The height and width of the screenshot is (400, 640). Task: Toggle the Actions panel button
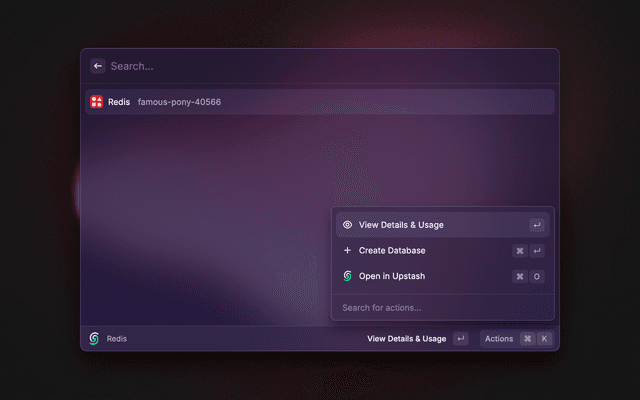(499, 339)
